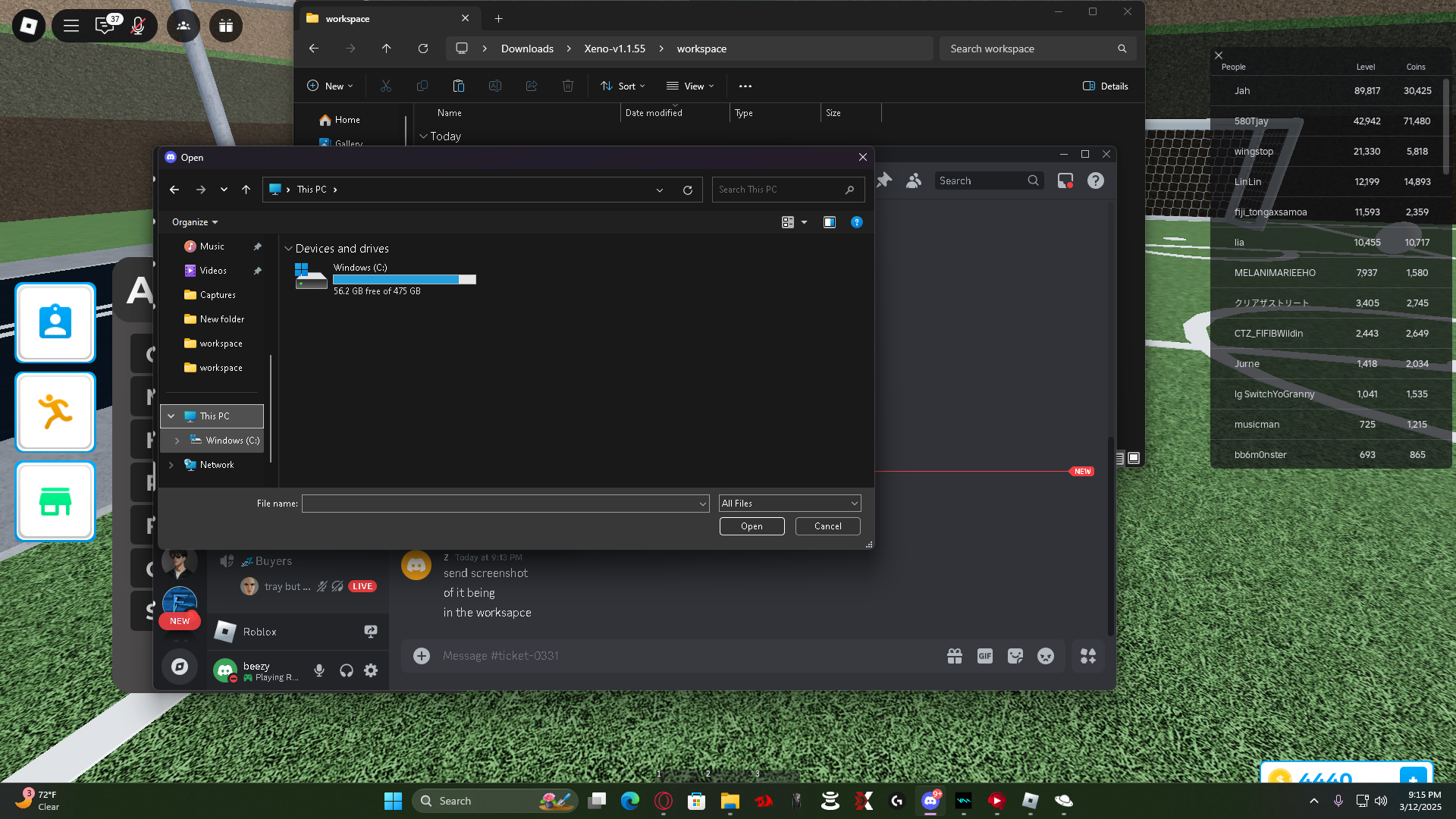Click the blue help icon in Open dialog
The width and height of the screenshot is (1456, 819).
click(857, 222)
